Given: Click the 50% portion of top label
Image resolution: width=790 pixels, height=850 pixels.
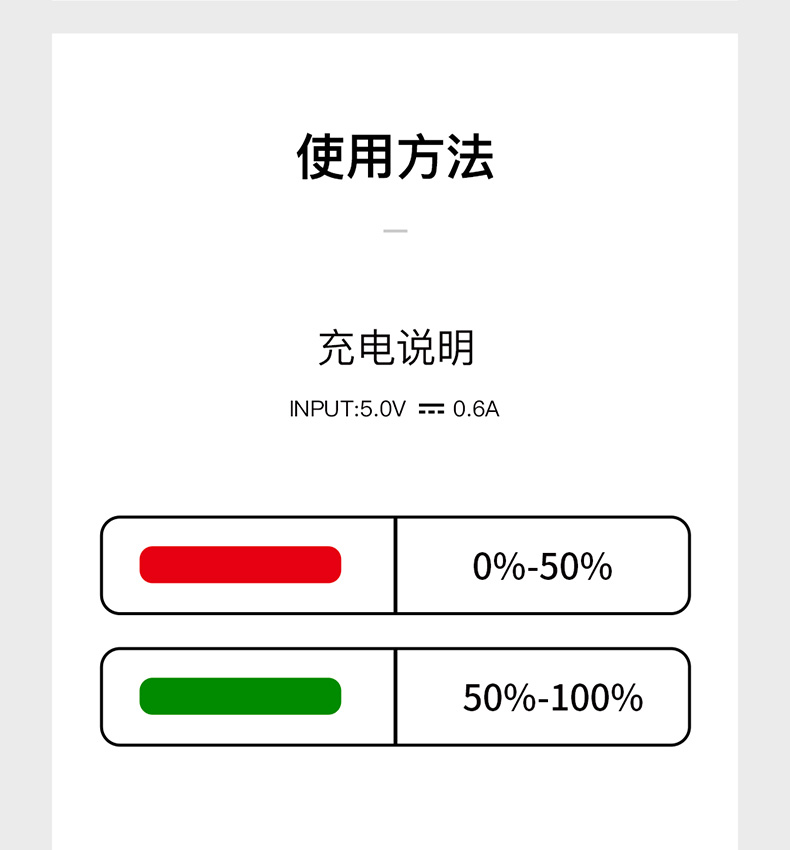Looking at the screenshot, I should pyautogui.click(x=576, y=566).
